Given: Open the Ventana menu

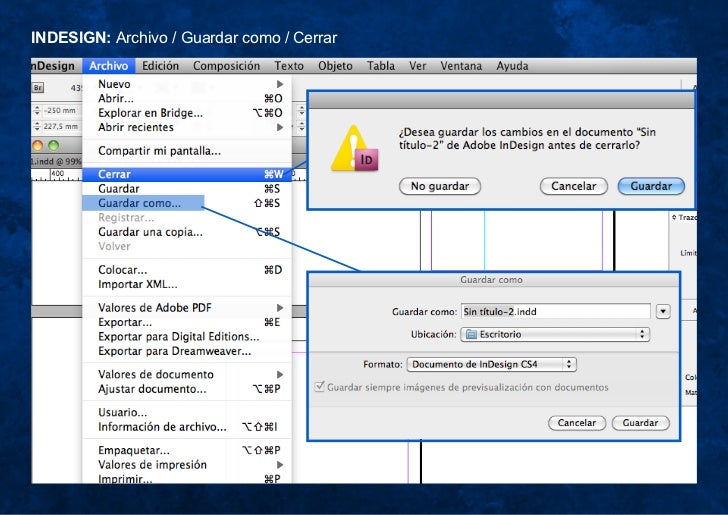Looking at the screenshot, I should click(461, 65).
